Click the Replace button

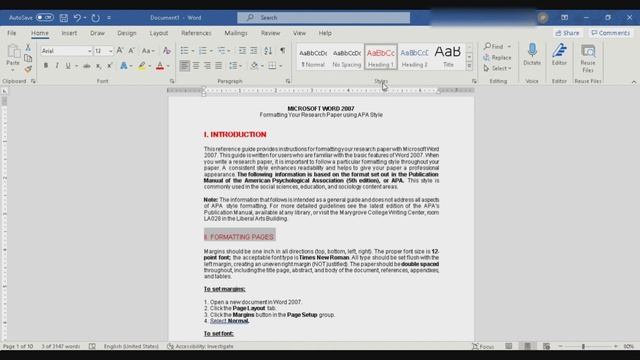pyautogui.click(x=497, y=58)
